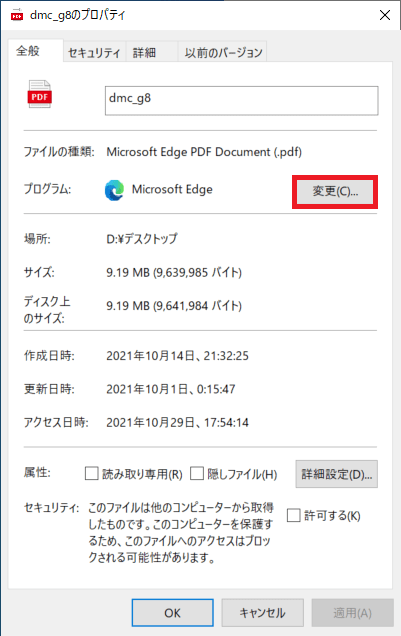Click the プログラム label
The width and height of the screenshot is (401, 636).
coord(47,189)
